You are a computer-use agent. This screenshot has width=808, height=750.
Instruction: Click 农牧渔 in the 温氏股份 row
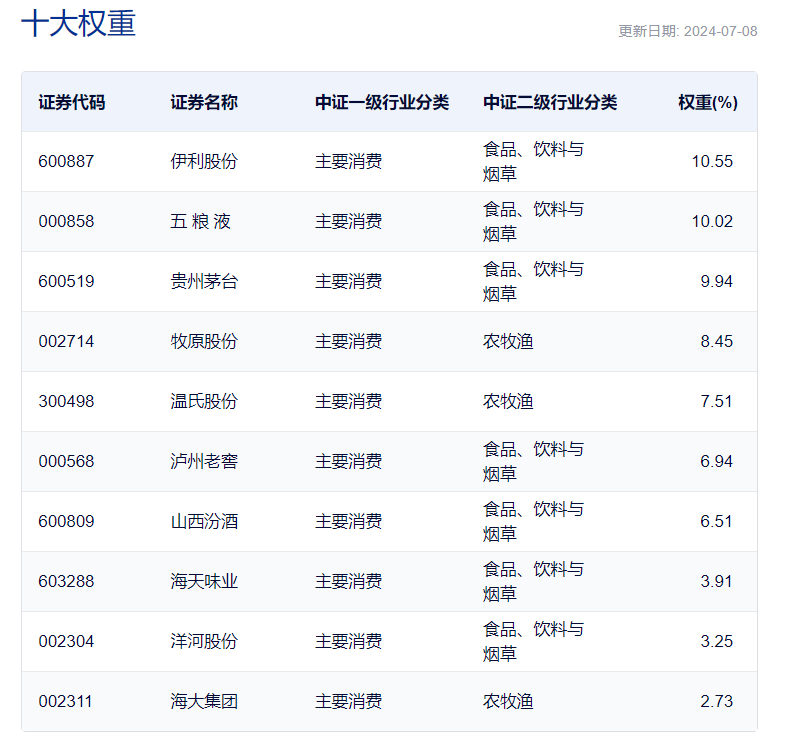[x=508, y=401]
